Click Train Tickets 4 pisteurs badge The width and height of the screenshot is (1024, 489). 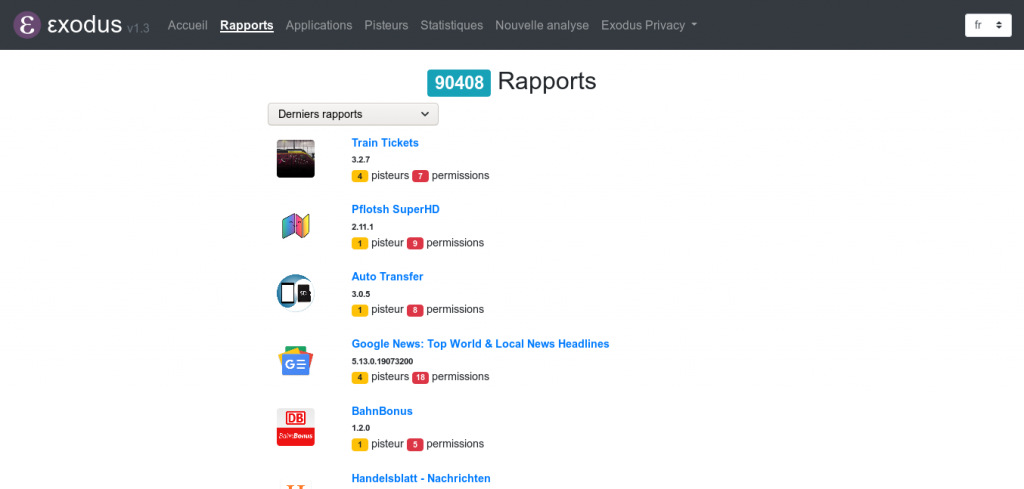click(359, 176)
